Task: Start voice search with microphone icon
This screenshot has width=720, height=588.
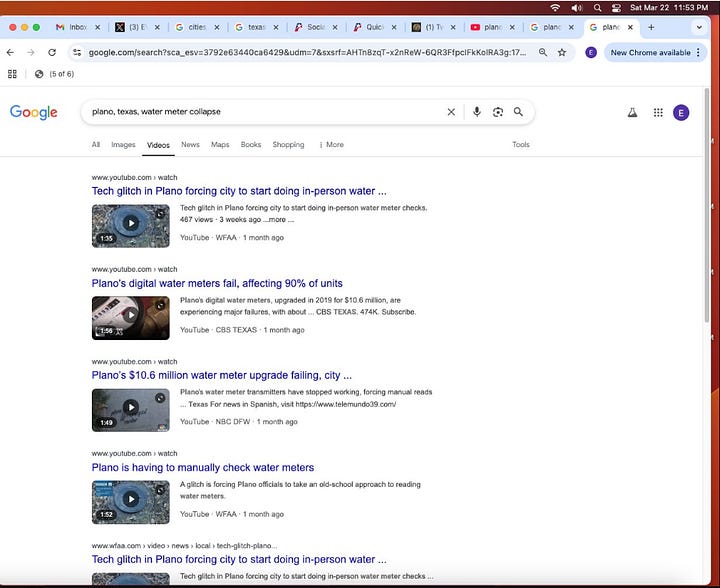Action: (x=477, y=112)
